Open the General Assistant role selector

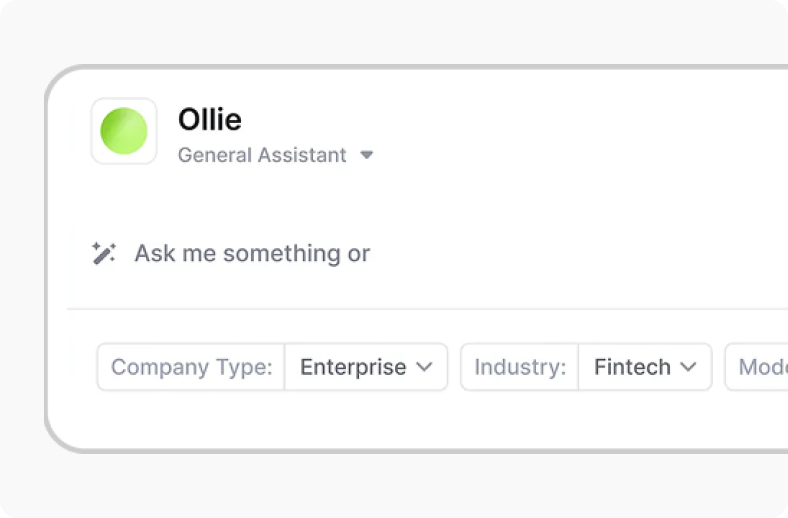275,155
